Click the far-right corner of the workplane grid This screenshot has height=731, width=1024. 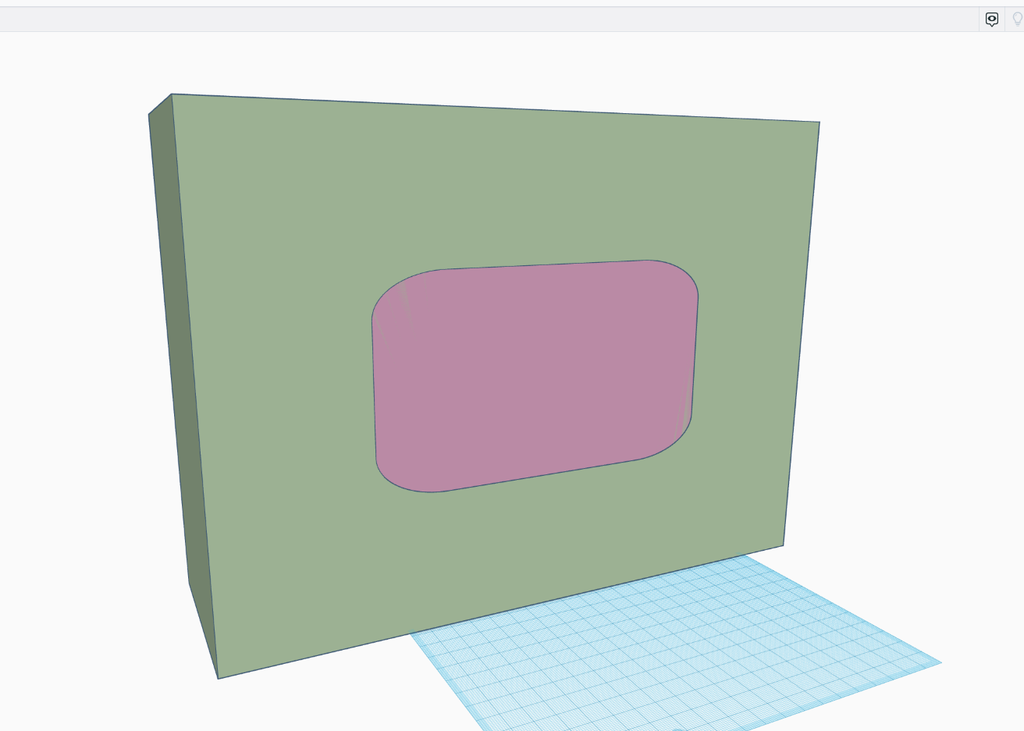pos(939,663)
